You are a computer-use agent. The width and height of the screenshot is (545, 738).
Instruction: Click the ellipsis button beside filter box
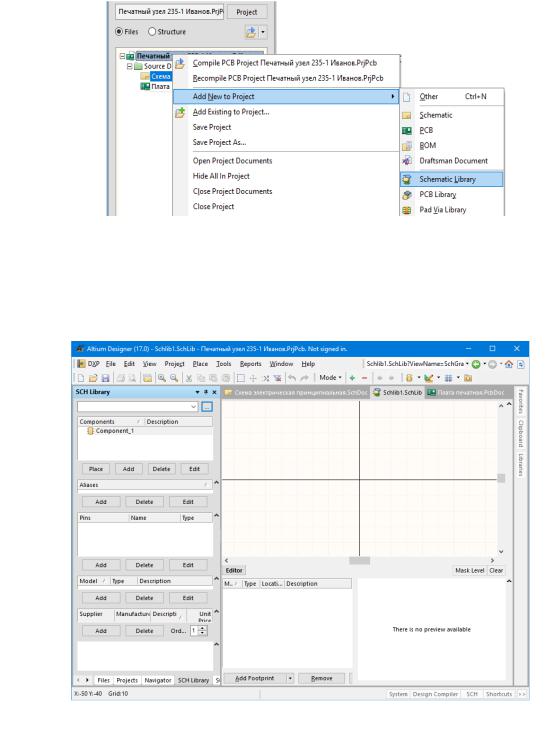click(207, 407)
